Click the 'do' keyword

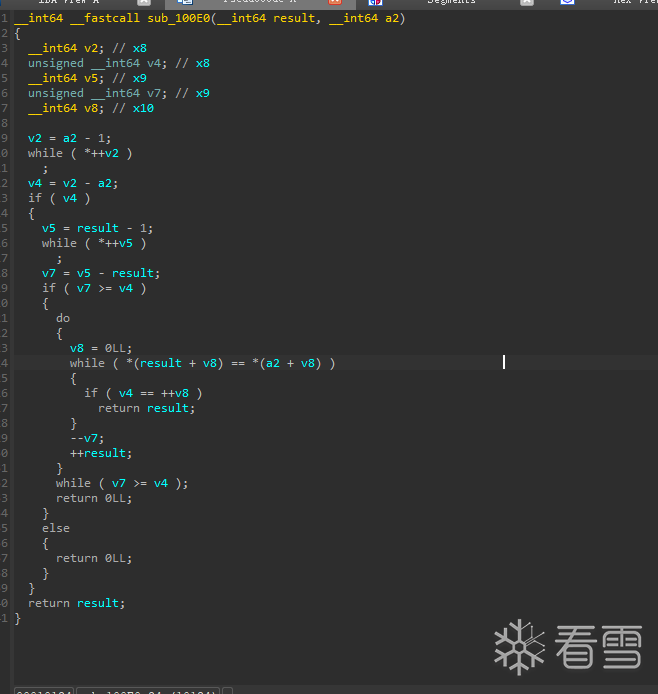point(63,318)
